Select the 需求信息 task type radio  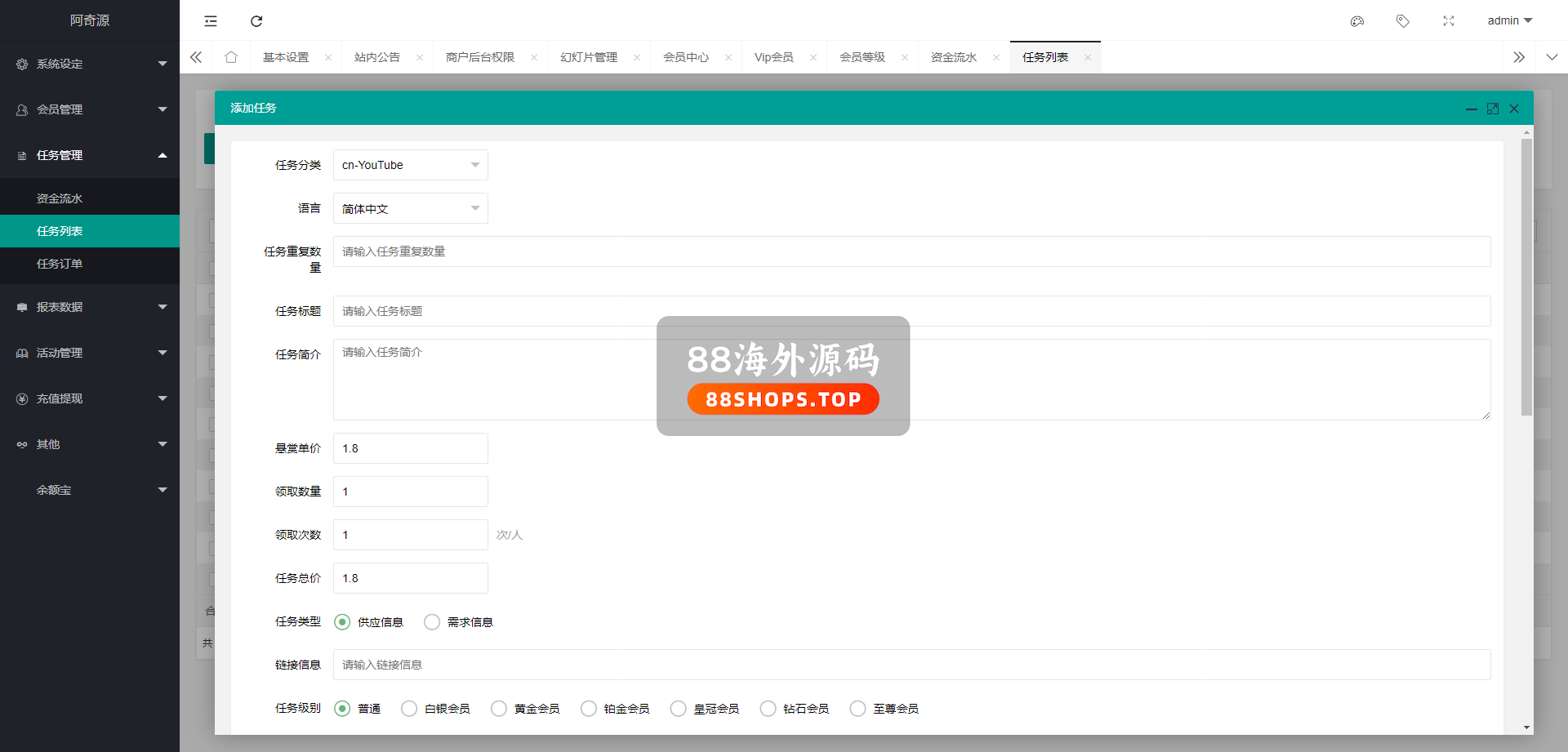432,622
